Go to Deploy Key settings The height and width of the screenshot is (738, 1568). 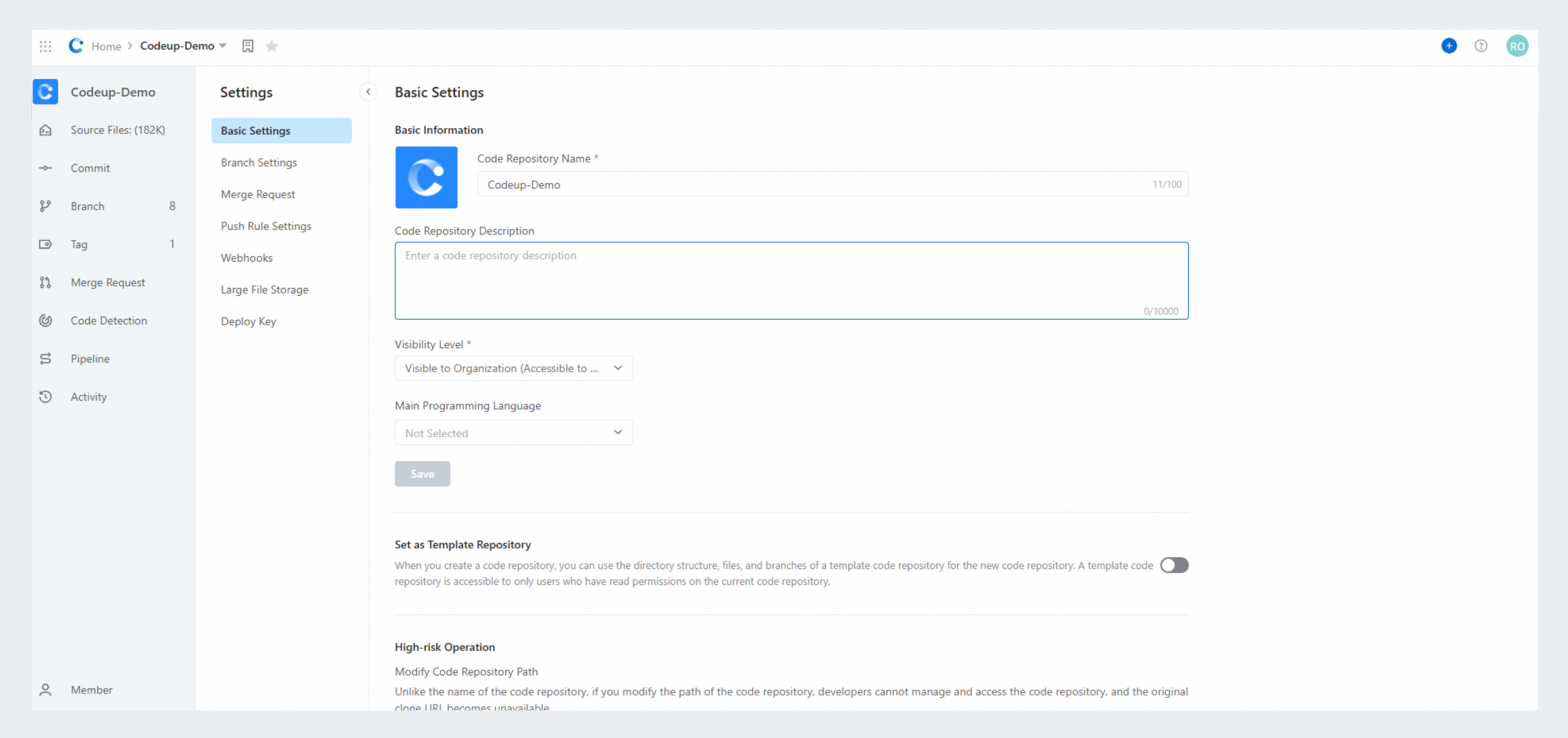248,322
